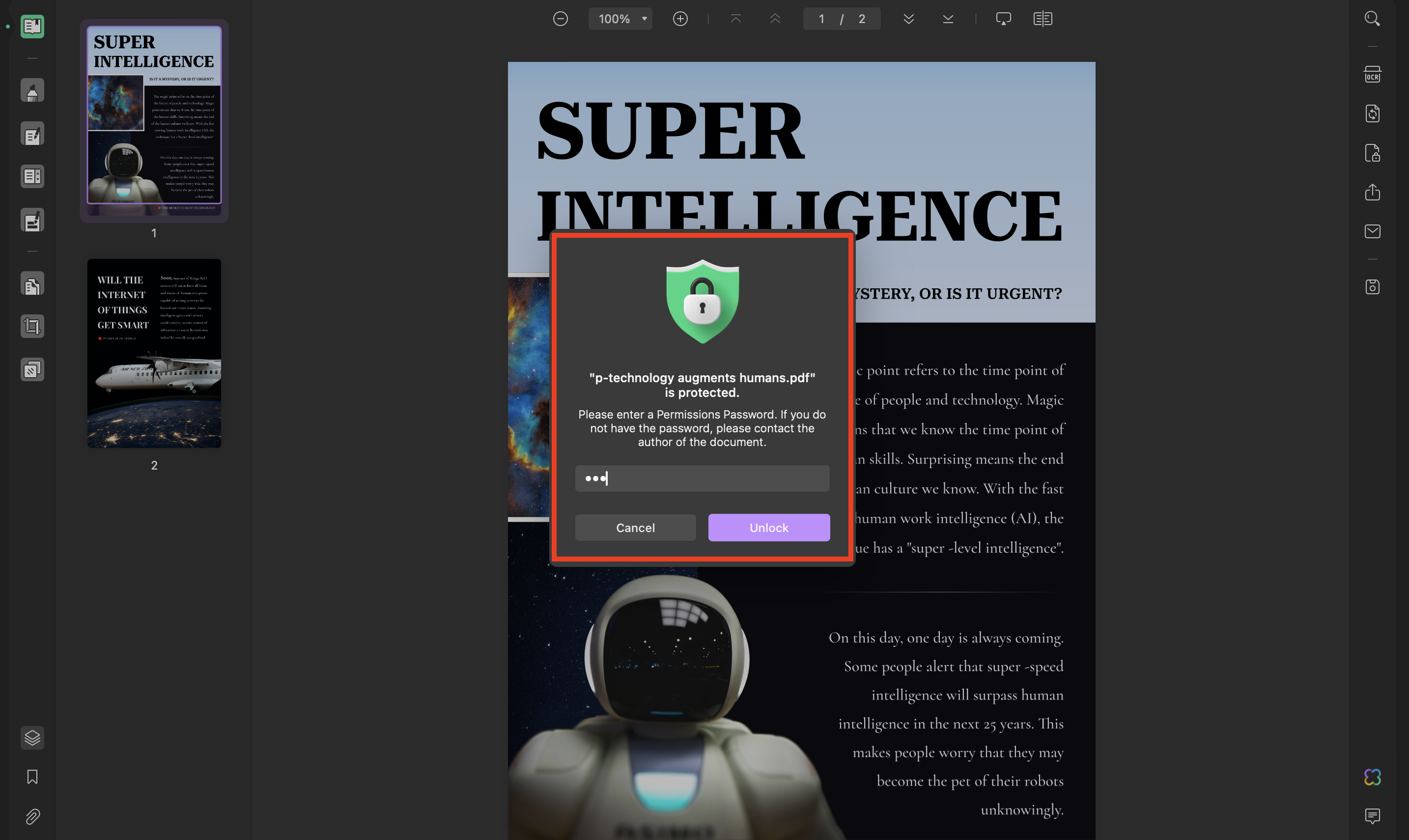The height and width of the screenshot is (840, 1409).
Task: Select page 2 thumbnail
Action: coord(153,353)
